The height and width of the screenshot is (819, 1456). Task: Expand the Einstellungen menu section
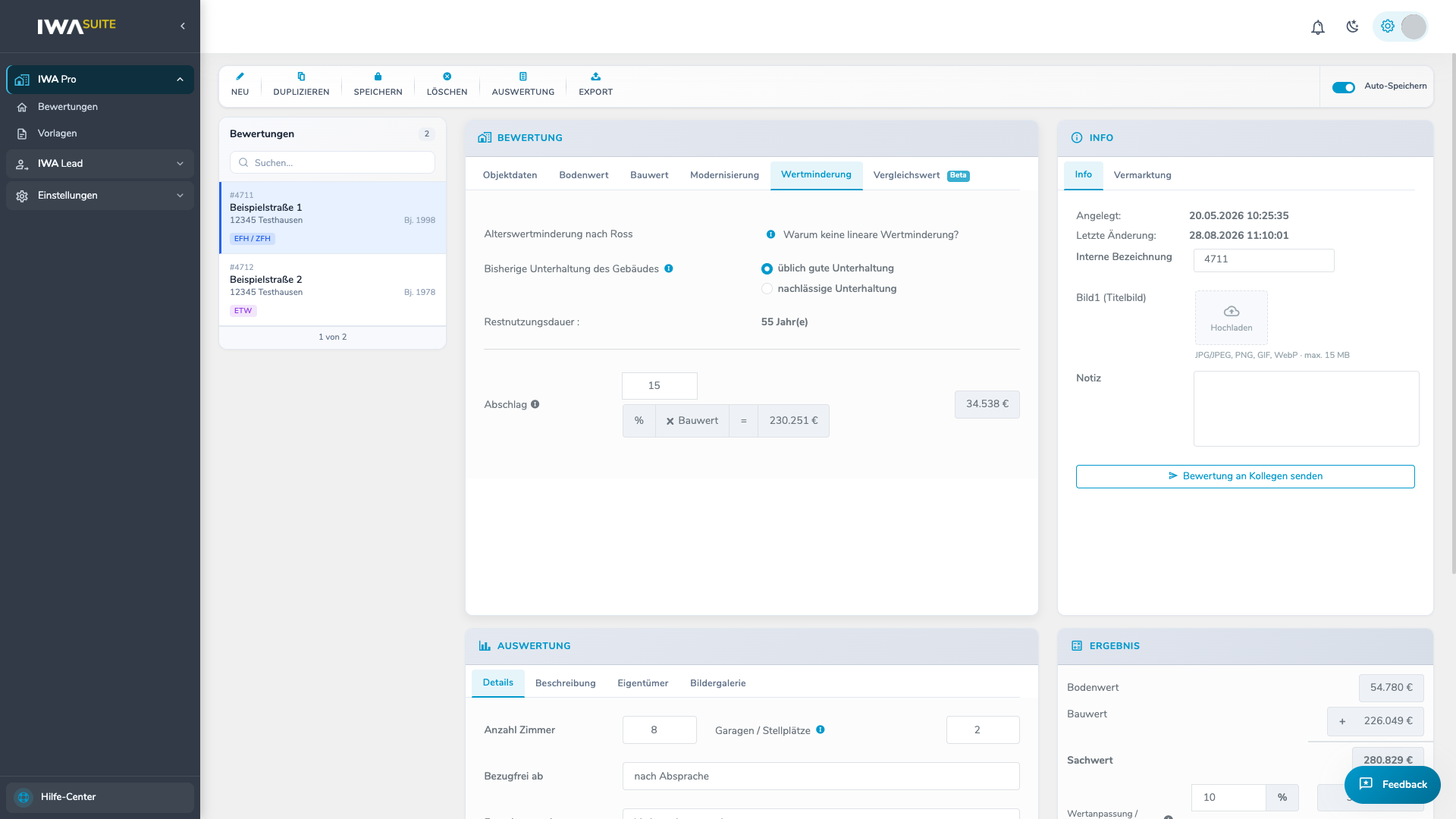(100, 196)
